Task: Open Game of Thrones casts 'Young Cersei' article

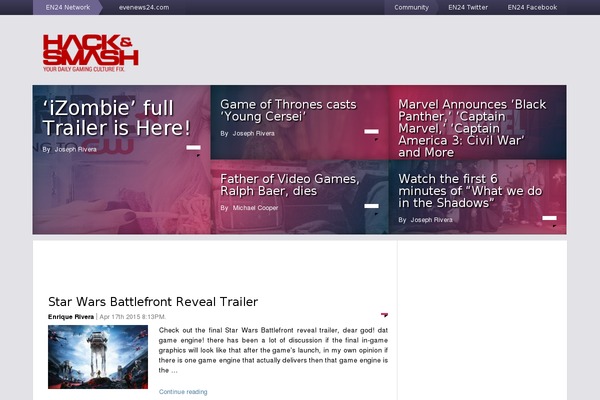Action: 288,110
